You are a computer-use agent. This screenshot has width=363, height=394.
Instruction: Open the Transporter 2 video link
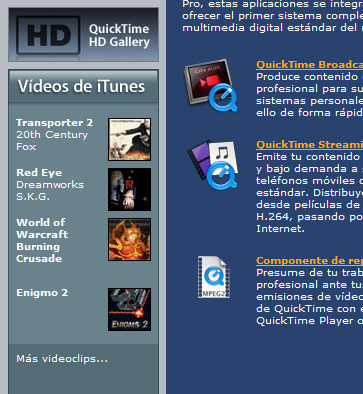click(55, 123)
